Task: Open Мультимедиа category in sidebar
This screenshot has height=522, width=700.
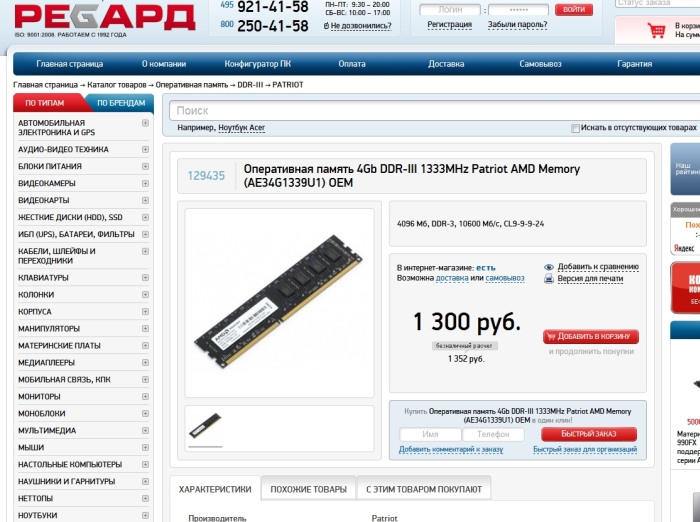Action: coord(47,430)
